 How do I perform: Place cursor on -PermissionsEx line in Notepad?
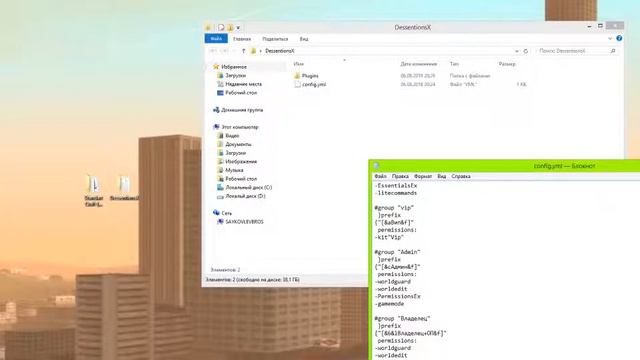point(397,296)
